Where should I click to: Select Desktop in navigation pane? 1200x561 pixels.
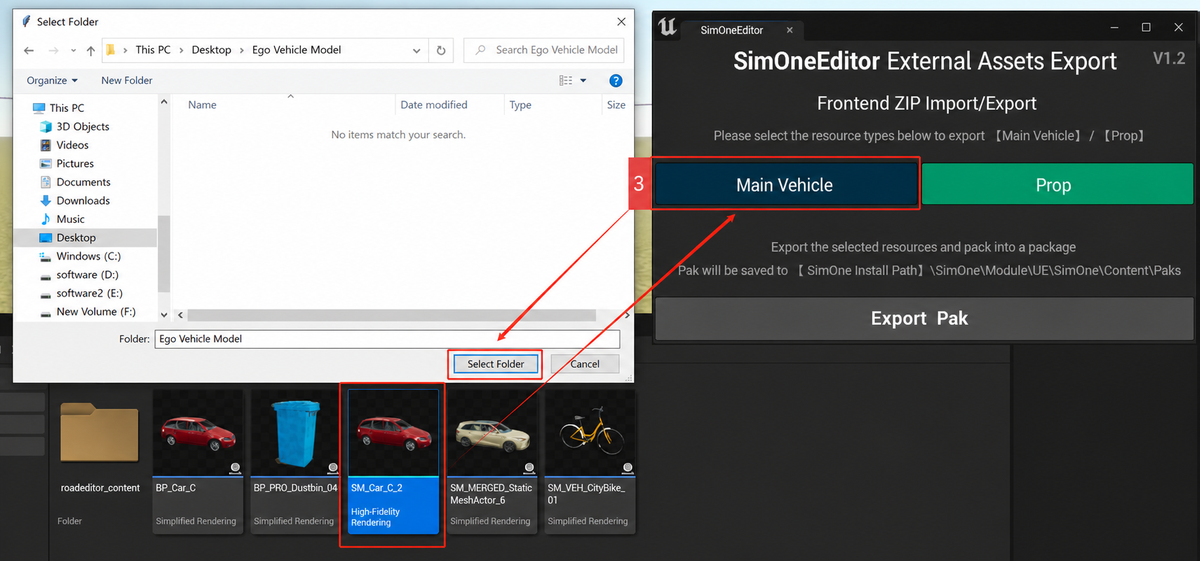(76, 238)
